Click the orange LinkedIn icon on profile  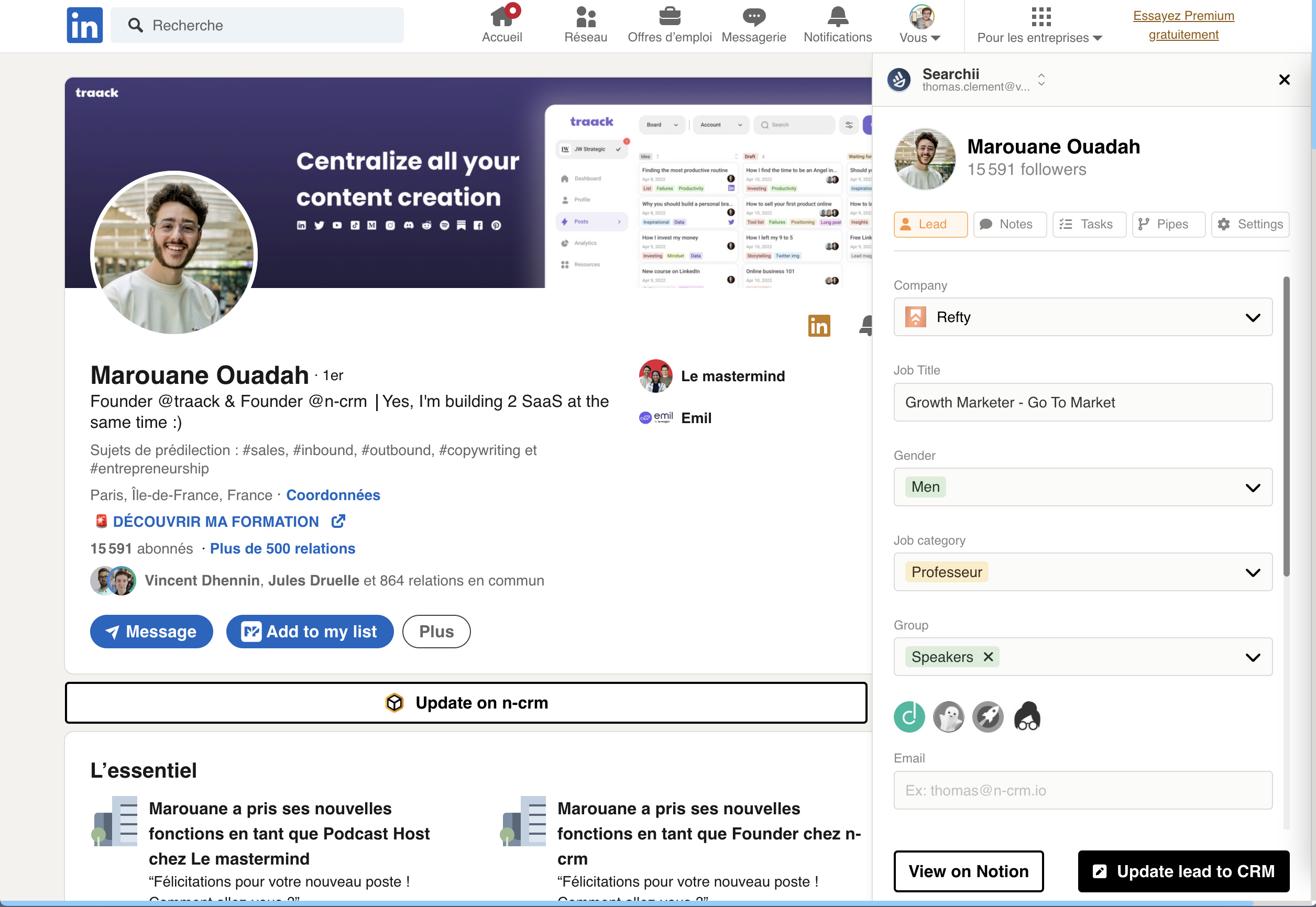pos(819,326)
